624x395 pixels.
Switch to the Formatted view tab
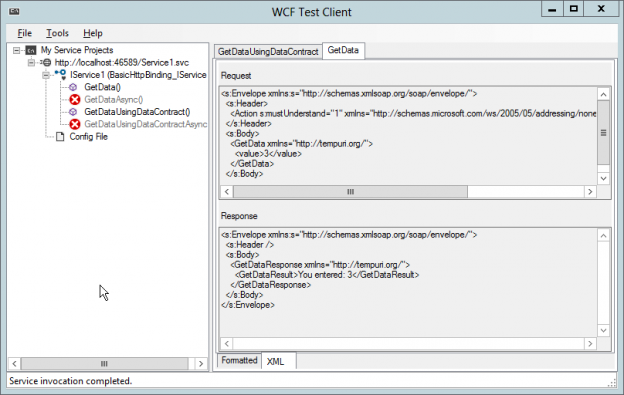[239, 360]
